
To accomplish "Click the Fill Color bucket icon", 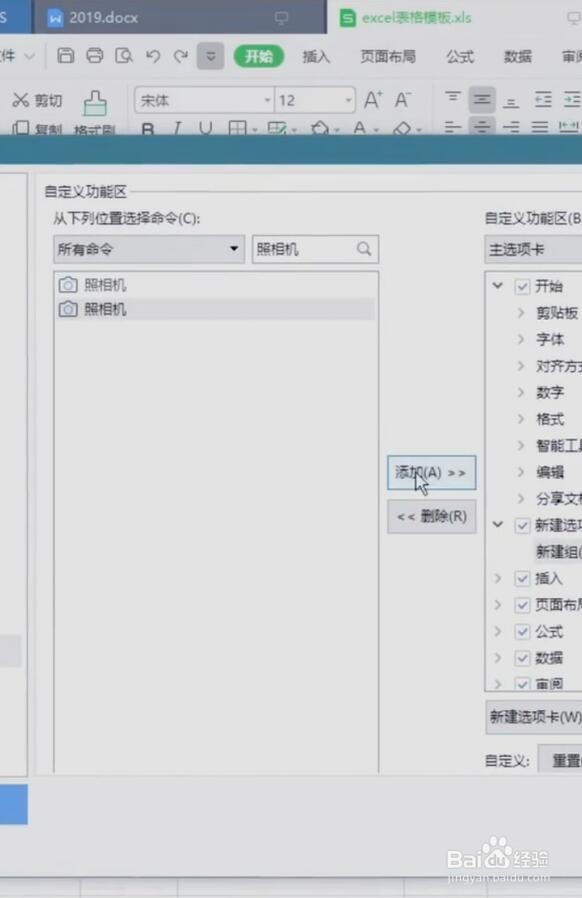I will pos(320,128).
